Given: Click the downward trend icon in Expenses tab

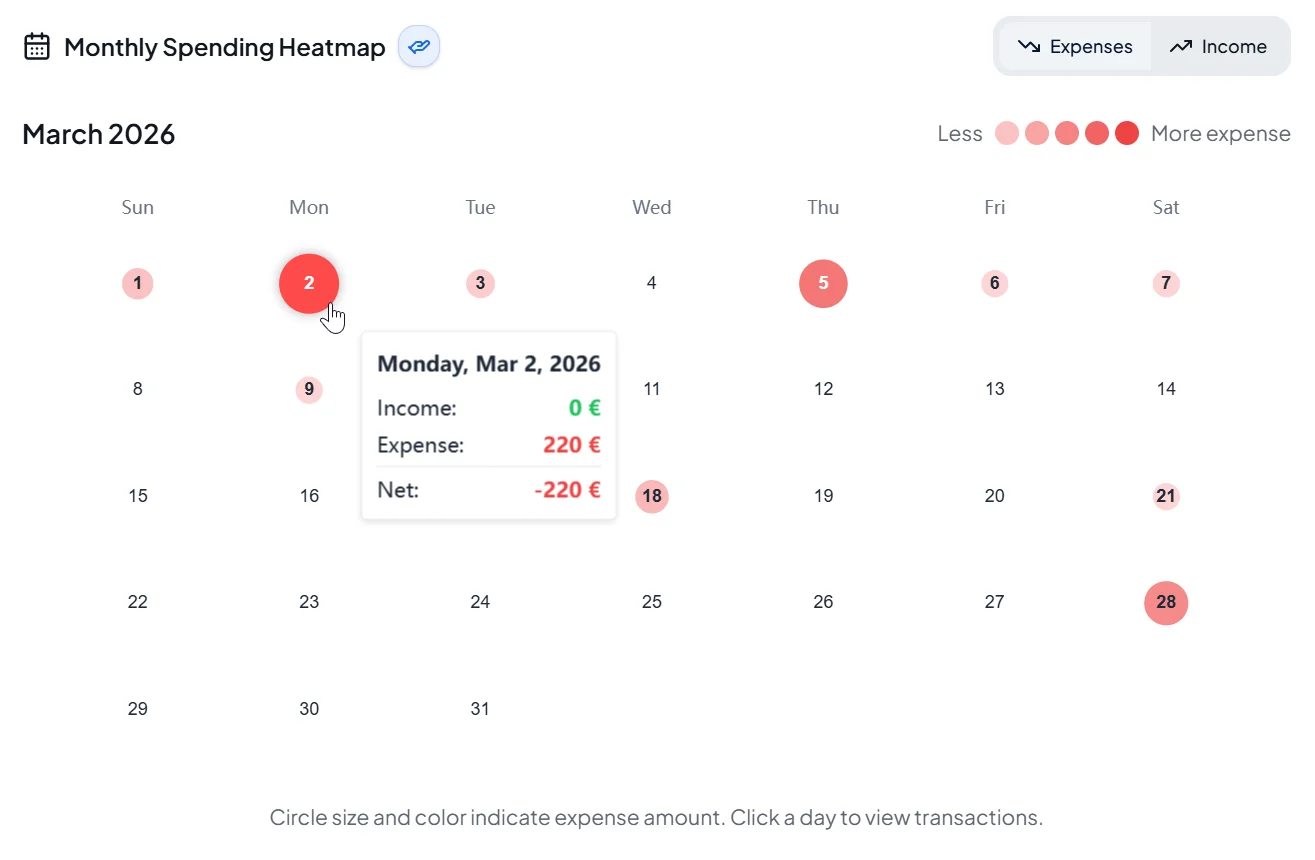Looking at the screenshot, I should [x=1028, y=46].
